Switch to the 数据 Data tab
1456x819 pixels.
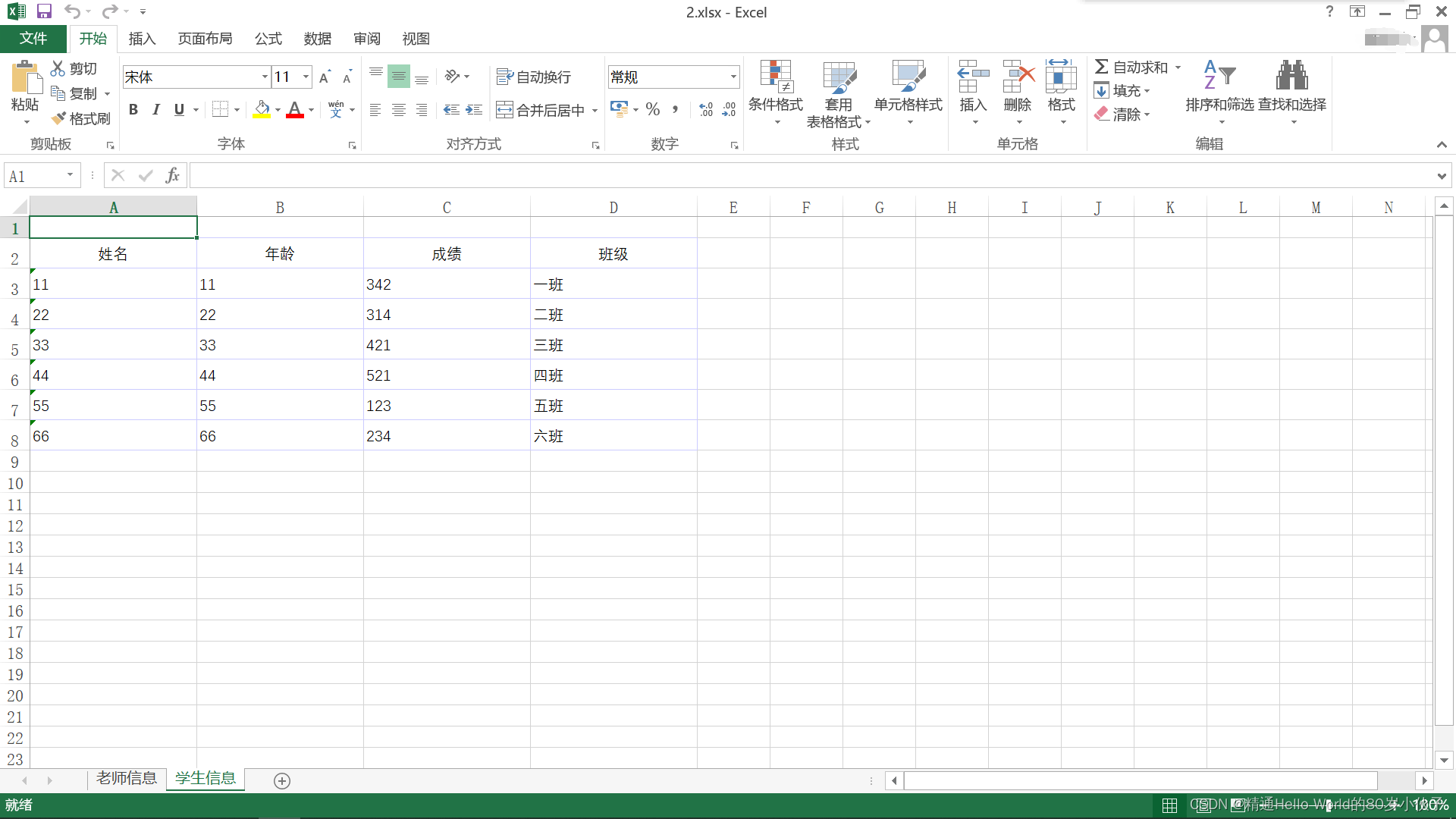point(317,39)
